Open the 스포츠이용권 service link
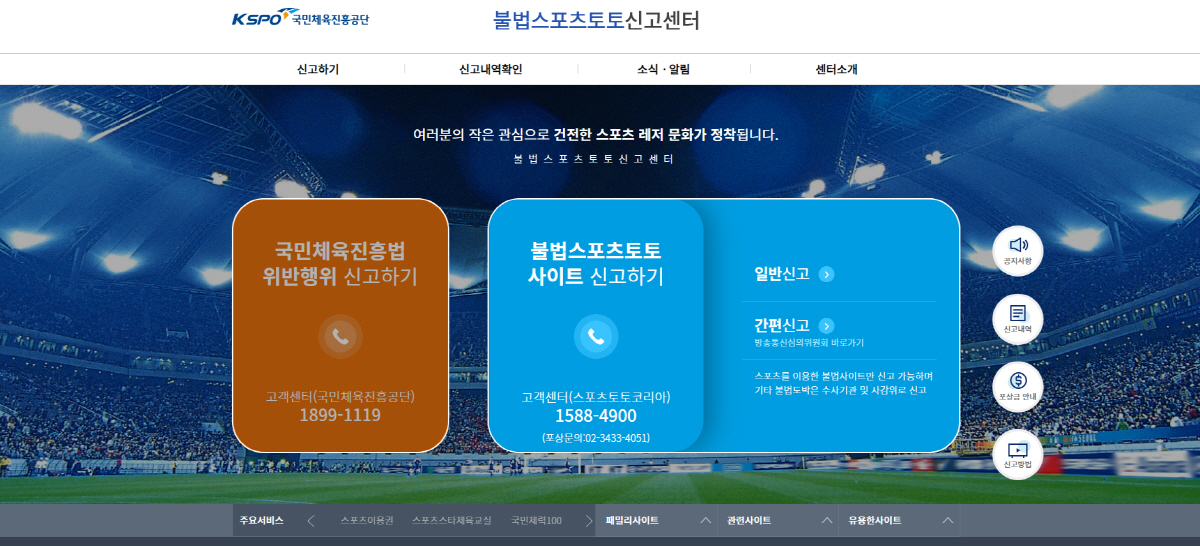Viewport: 1200px width, 546px height. [x=367, y=521]
